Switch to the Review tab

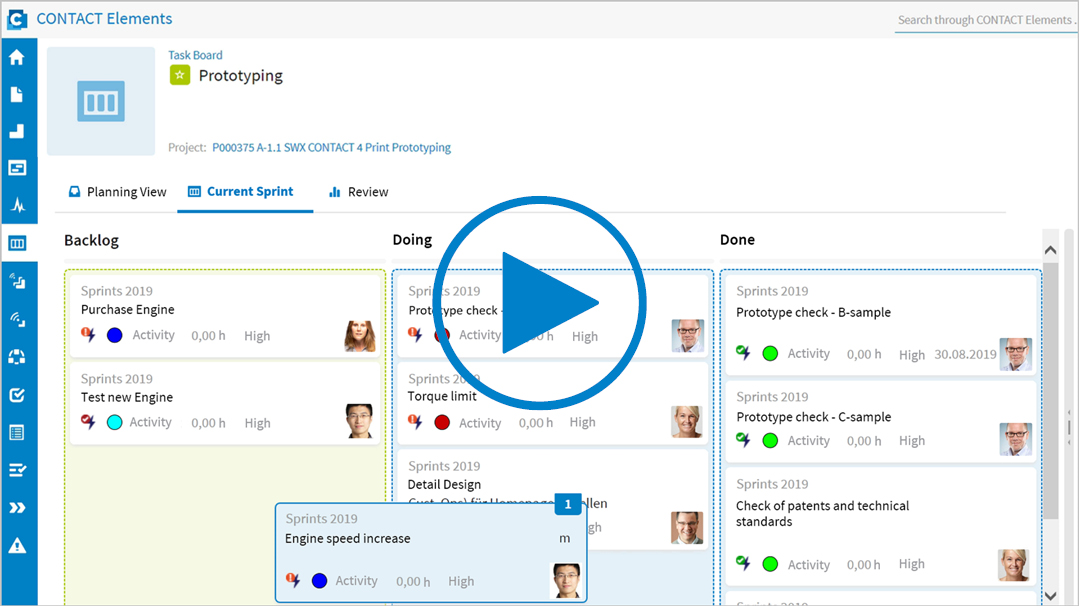pos(359,192)
